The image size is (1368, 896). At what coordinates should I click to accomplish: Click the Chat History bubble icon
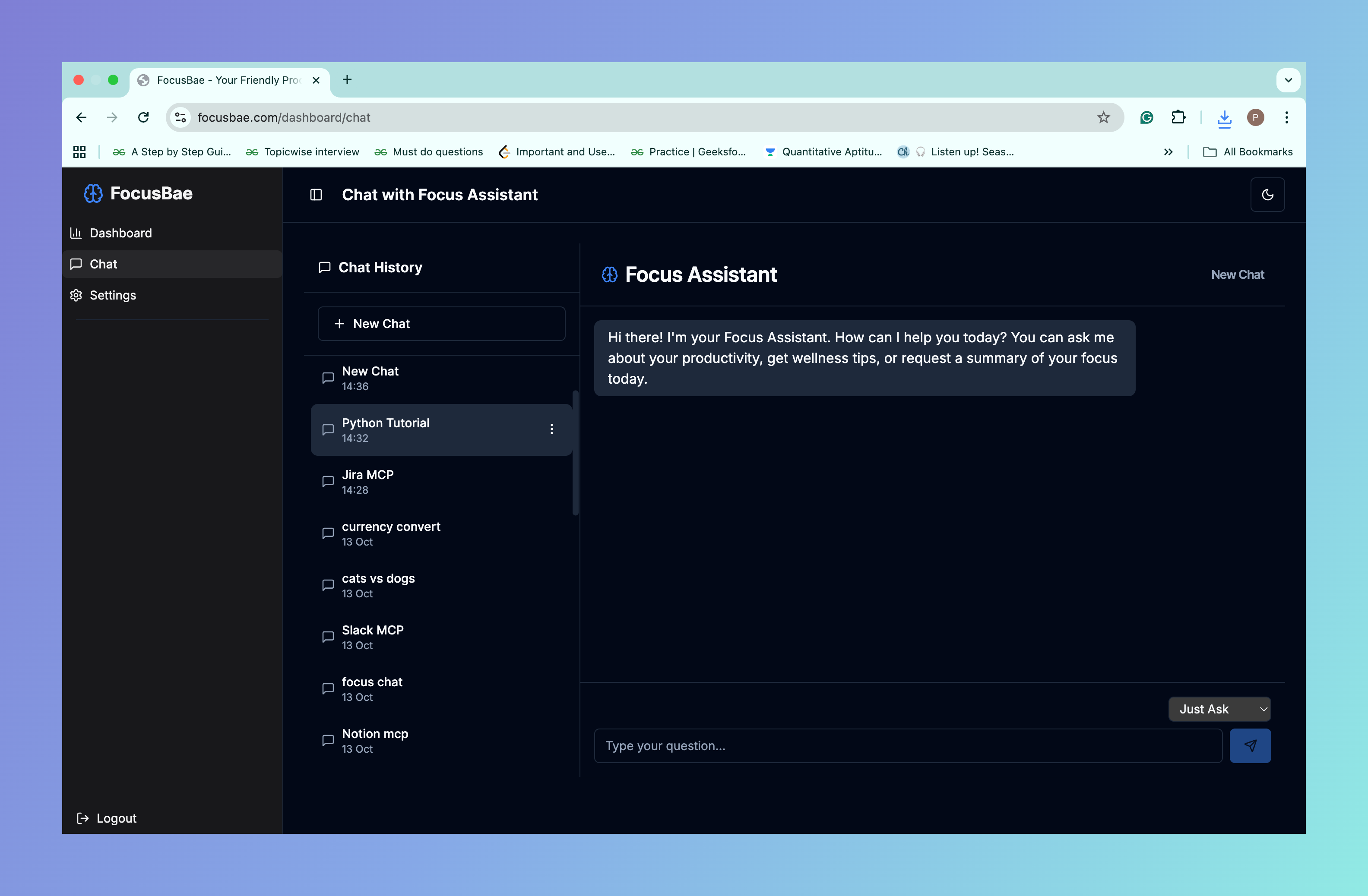(324, 267)
